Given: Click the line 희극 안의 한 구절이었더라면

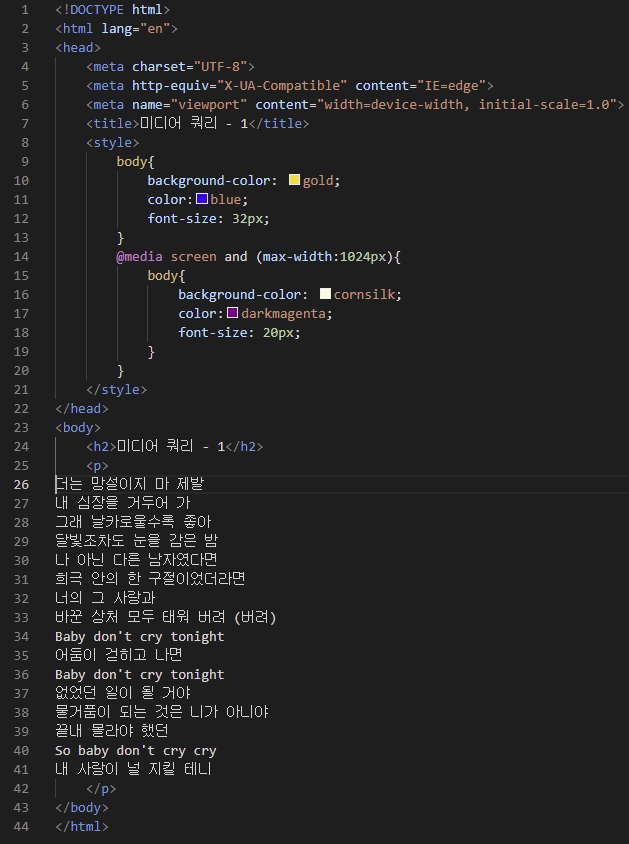Looking at the screenshot, I should tap(150, 579).
